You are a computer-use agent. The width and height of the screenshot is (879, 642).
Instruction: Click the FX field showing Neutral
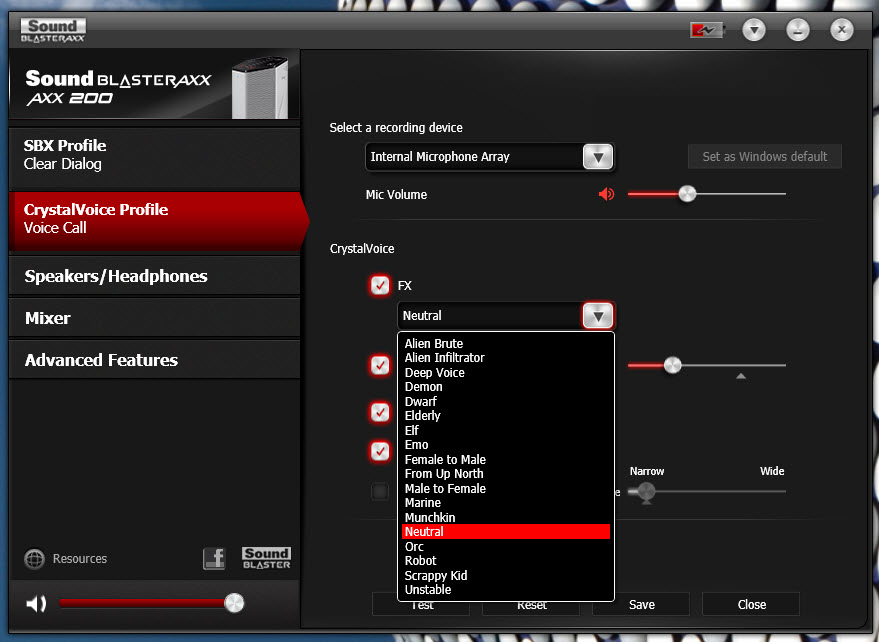point(491,316)
